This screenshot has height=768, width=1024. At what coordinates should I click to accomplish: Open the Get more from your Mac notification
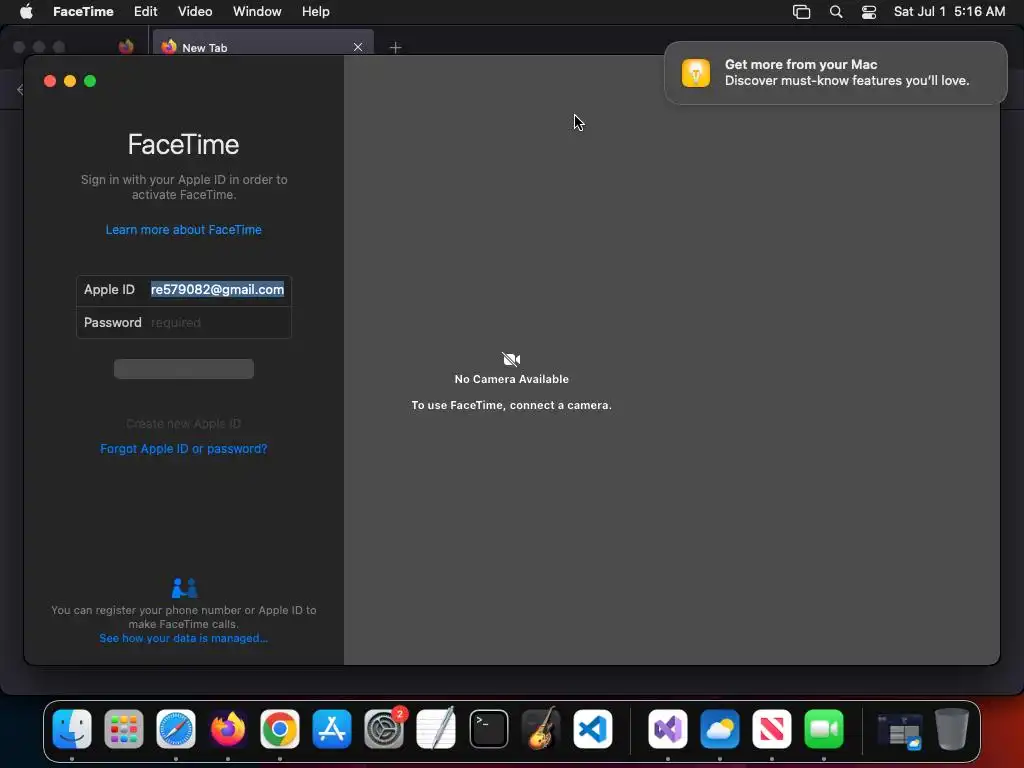[835, 72]
